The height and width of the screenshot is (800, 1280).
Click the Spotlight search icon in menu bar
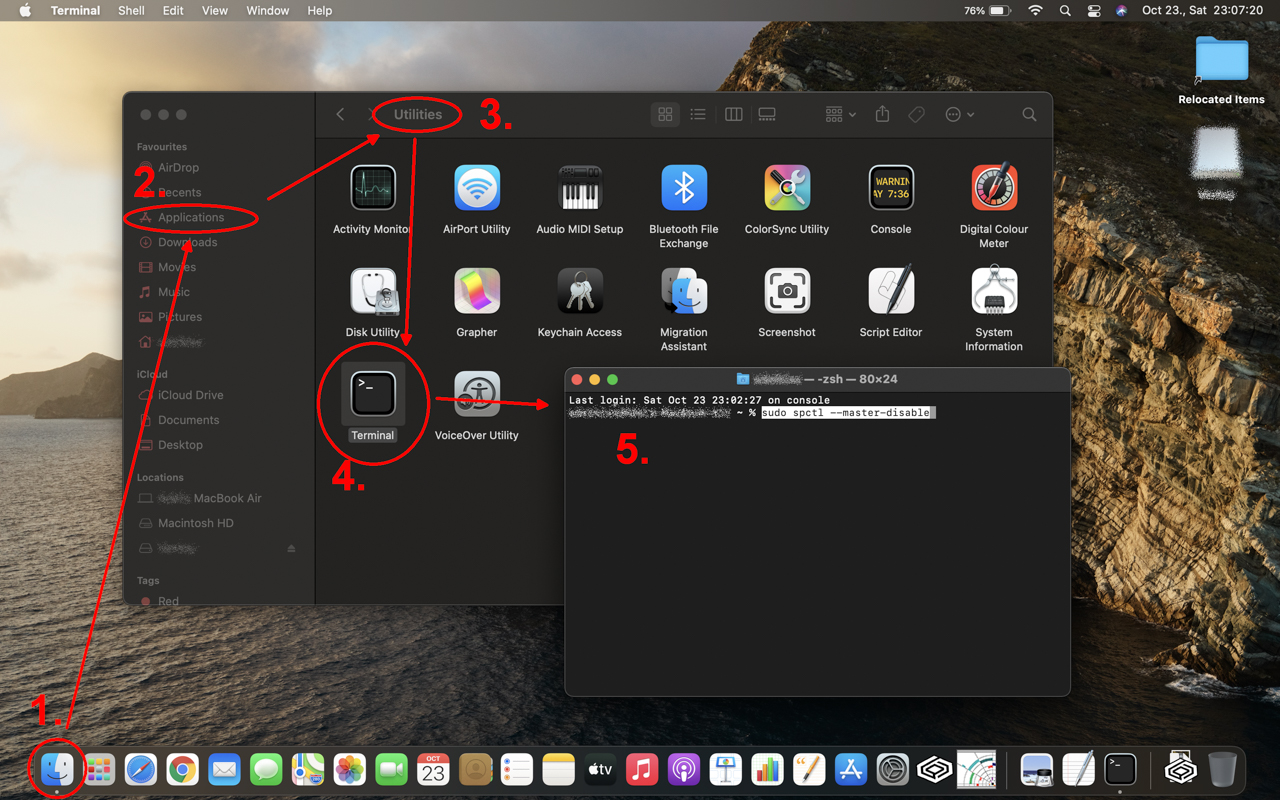[1065, 10]
